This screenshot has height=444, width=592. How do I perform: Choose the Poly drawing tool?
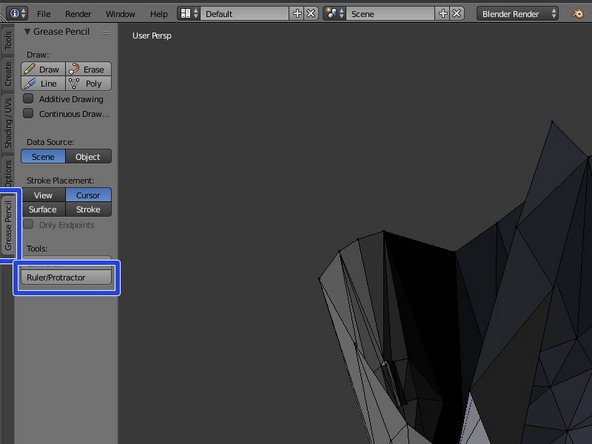coord(89,83)
